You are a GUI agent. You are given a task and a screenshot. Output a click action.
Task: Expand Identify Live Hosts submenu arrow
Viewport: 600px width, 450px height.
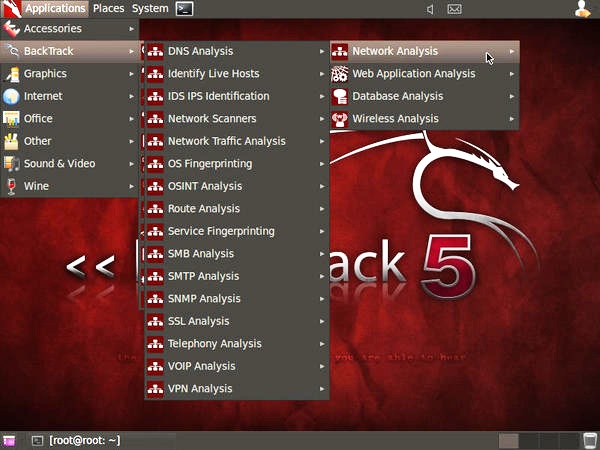322,74
